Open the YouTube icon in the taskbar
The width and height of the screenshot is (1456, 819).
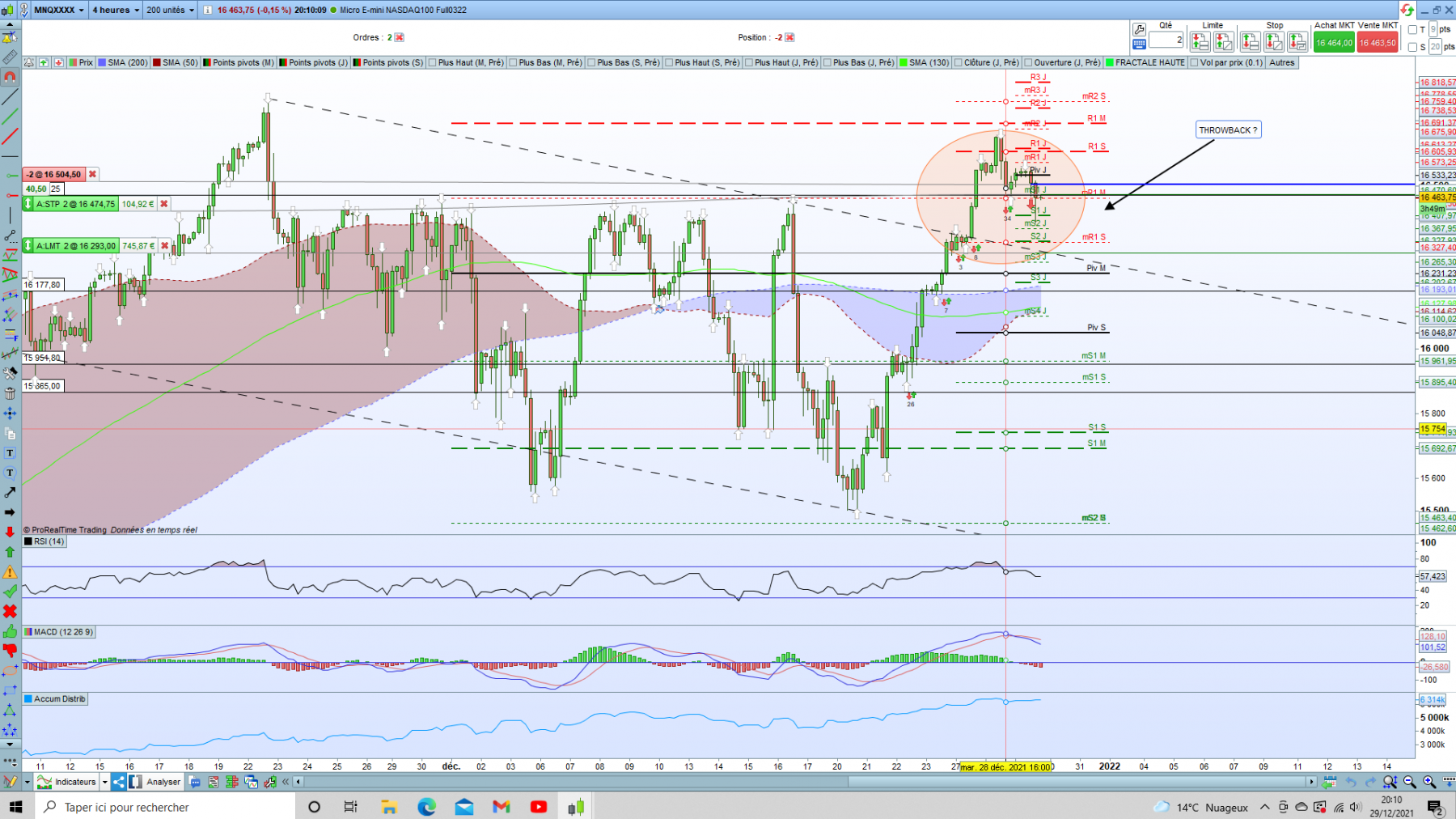click(539, 807)
